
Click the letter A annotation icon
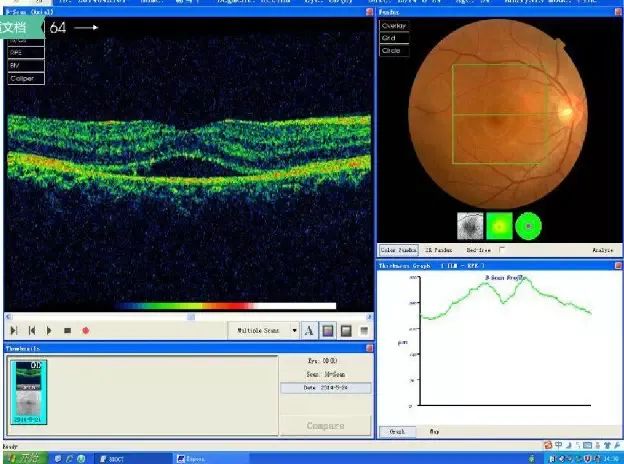tap(309, 330)
